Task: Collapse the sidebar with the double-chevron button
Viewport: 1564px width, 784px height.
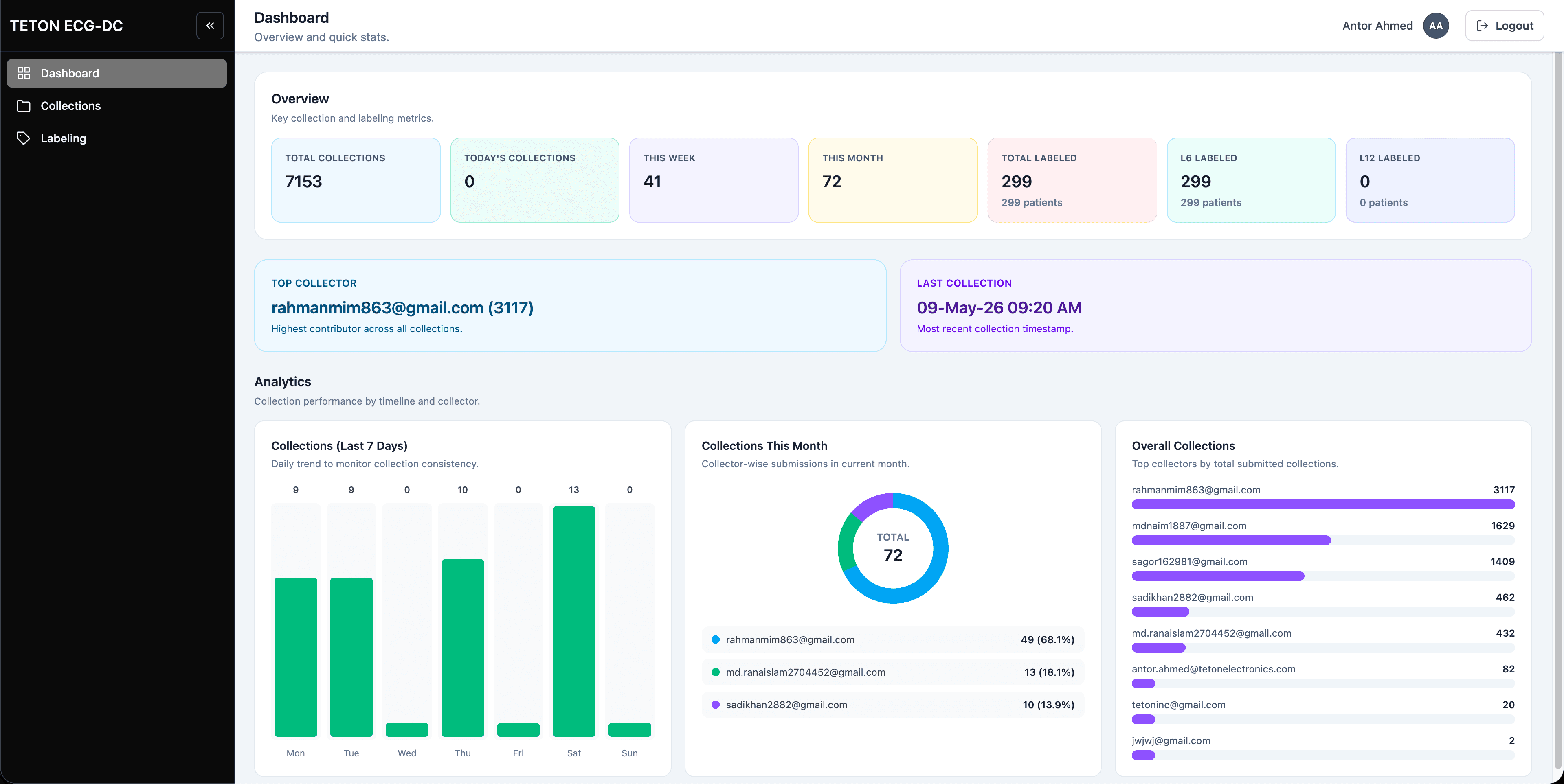Action: (x=210, y=26)
